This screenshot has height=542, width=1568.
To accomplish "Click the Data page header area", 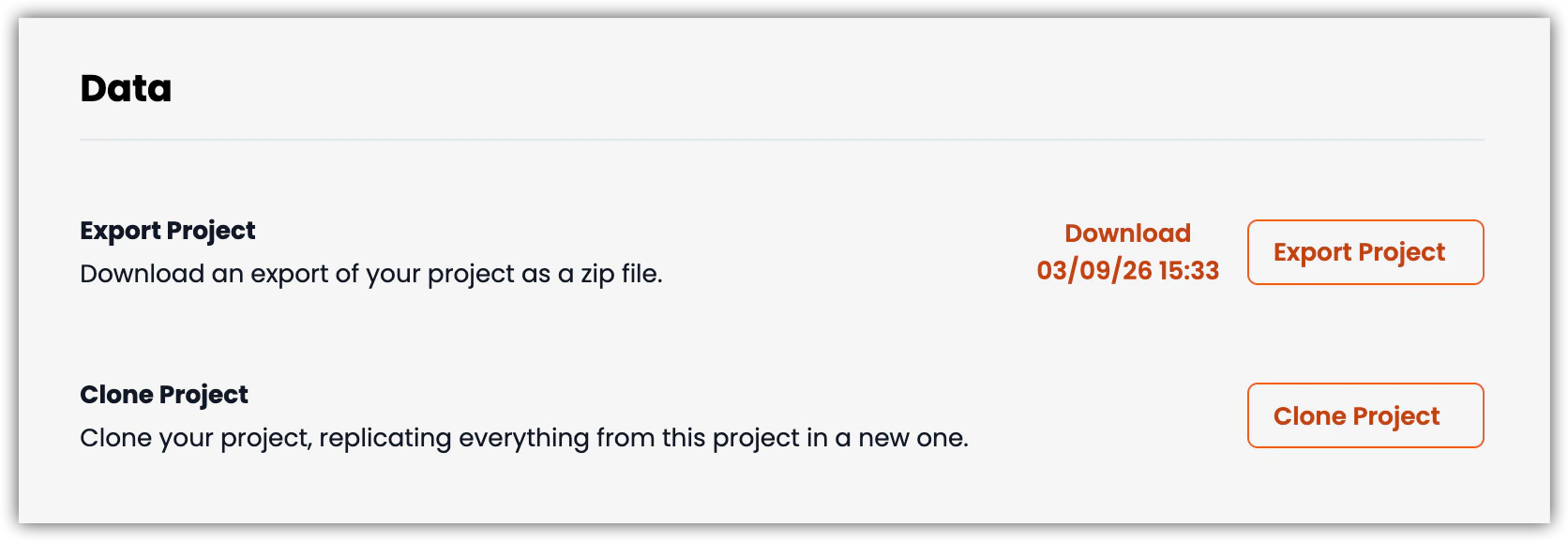I will tap(126, 87).
